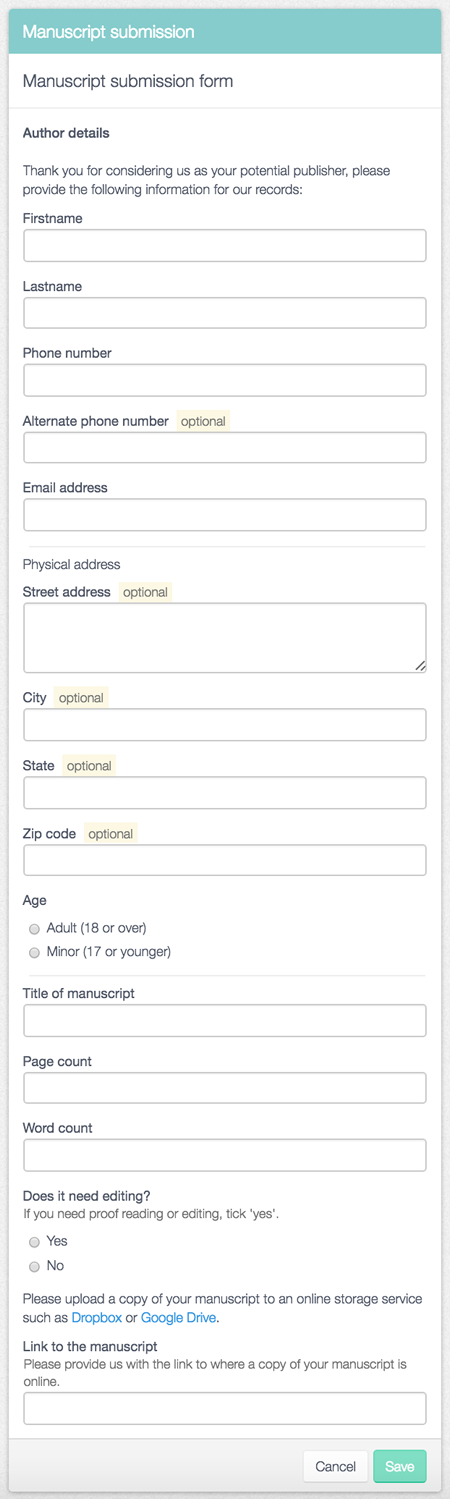Click the Street address resize handle

point(420,666)
